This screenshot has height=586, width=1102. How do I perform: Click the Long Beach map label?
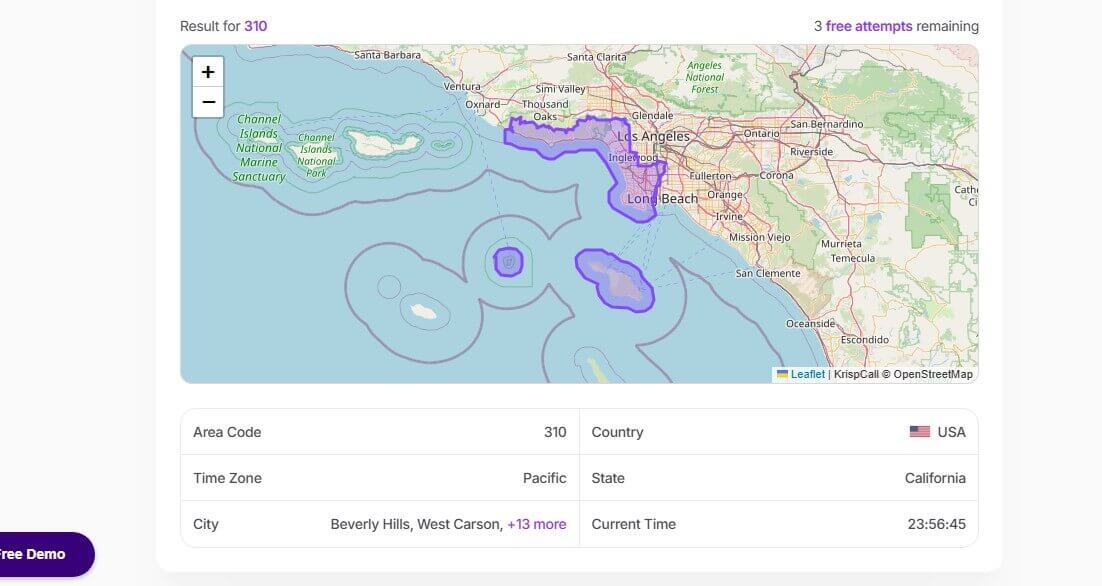[x=662, y=199]
